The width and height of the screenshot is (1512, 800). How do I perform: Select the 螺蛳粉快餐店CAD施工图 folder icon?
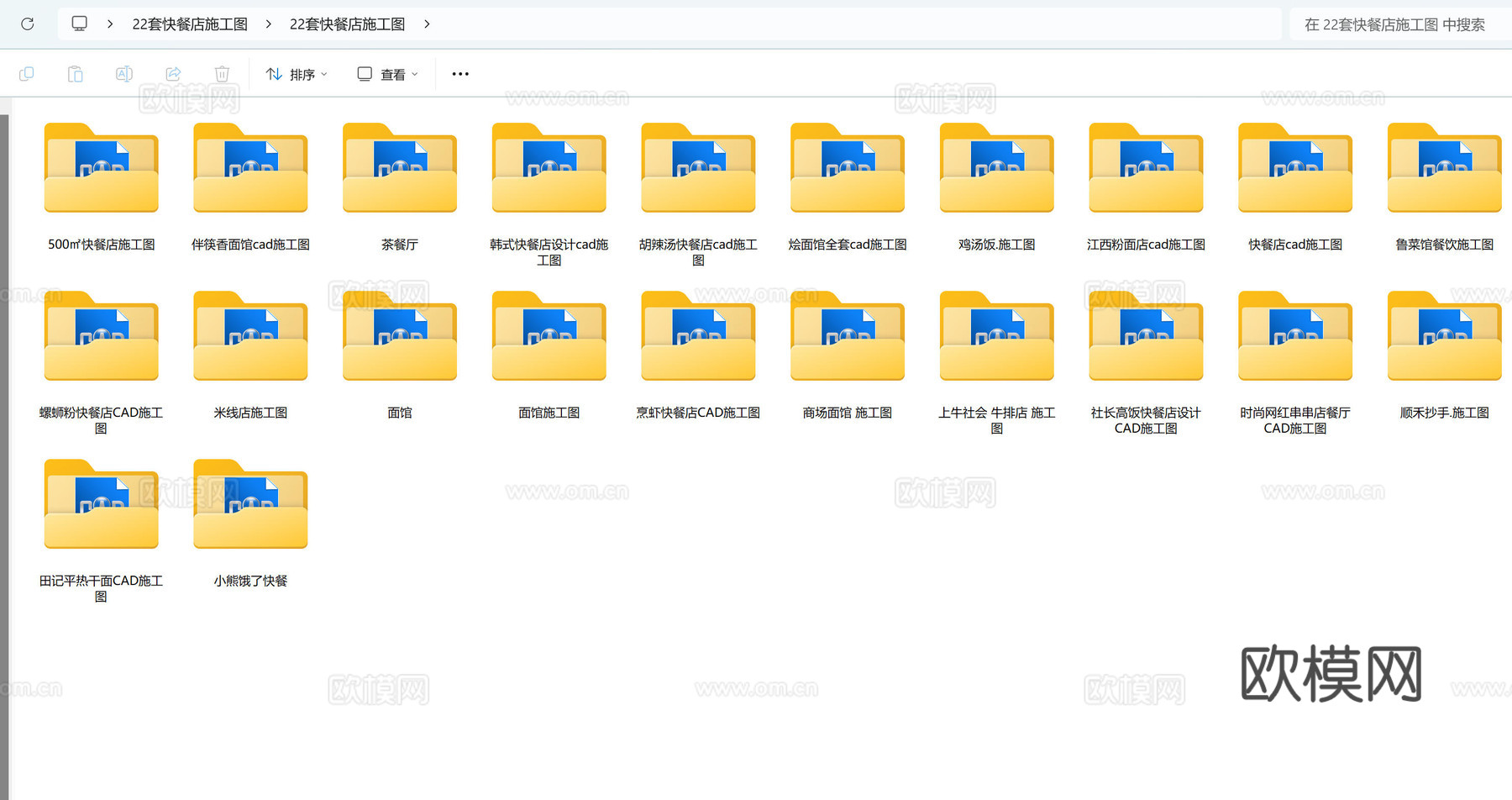pos(101,336)
